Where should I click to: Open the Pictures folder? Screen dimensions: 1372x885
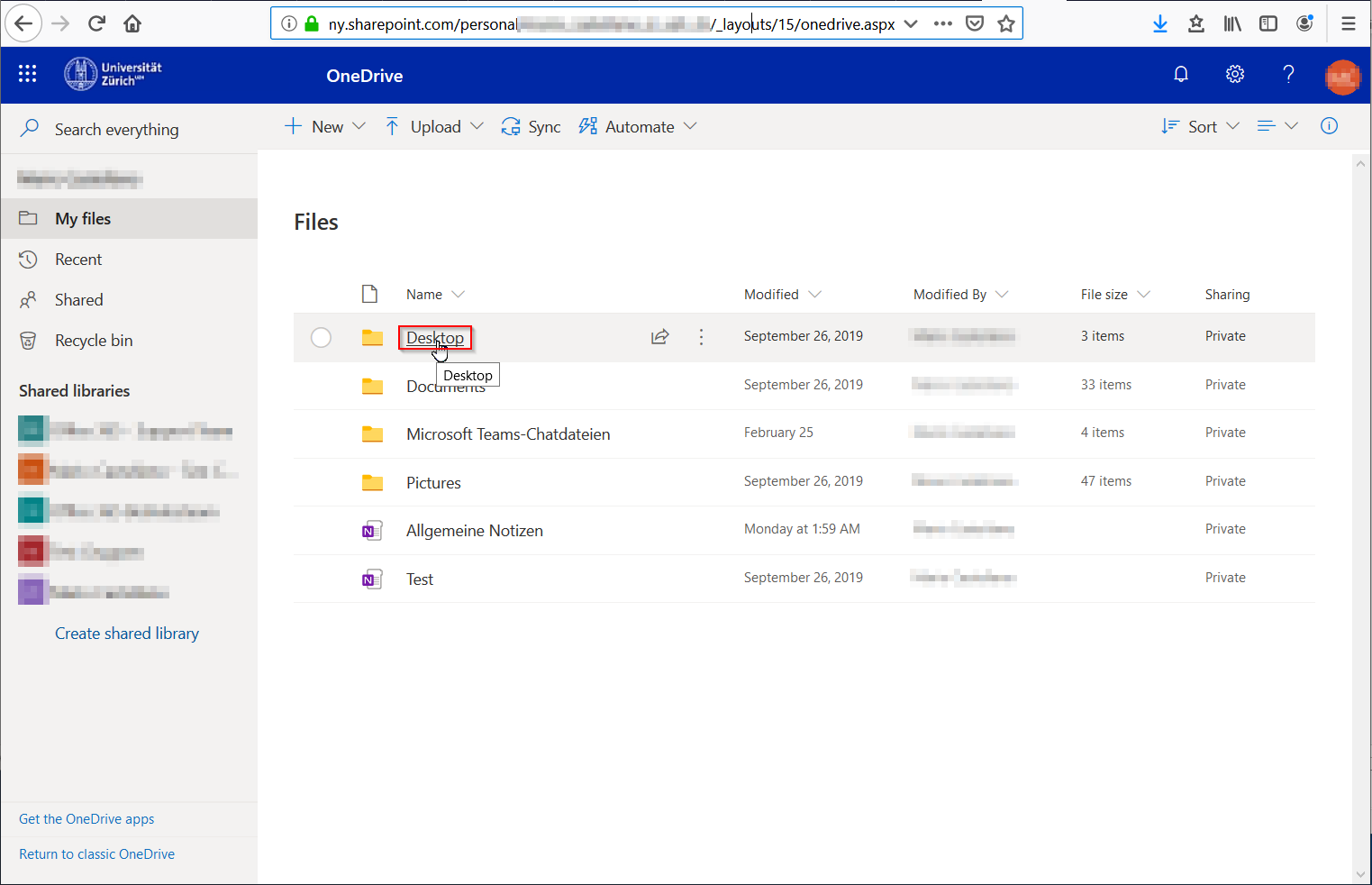433,483
